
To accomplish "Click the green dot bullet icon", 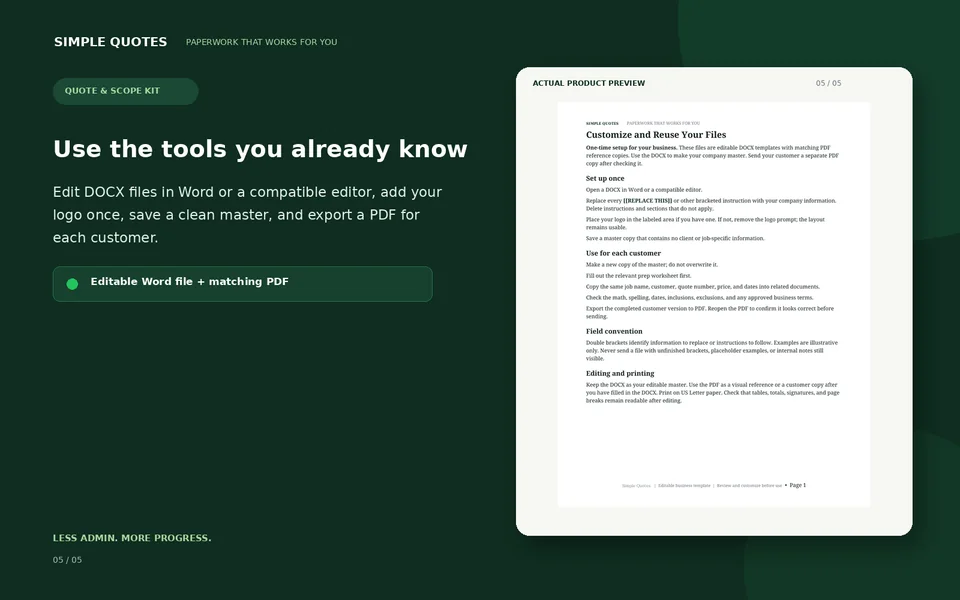I will coord(72,284).
